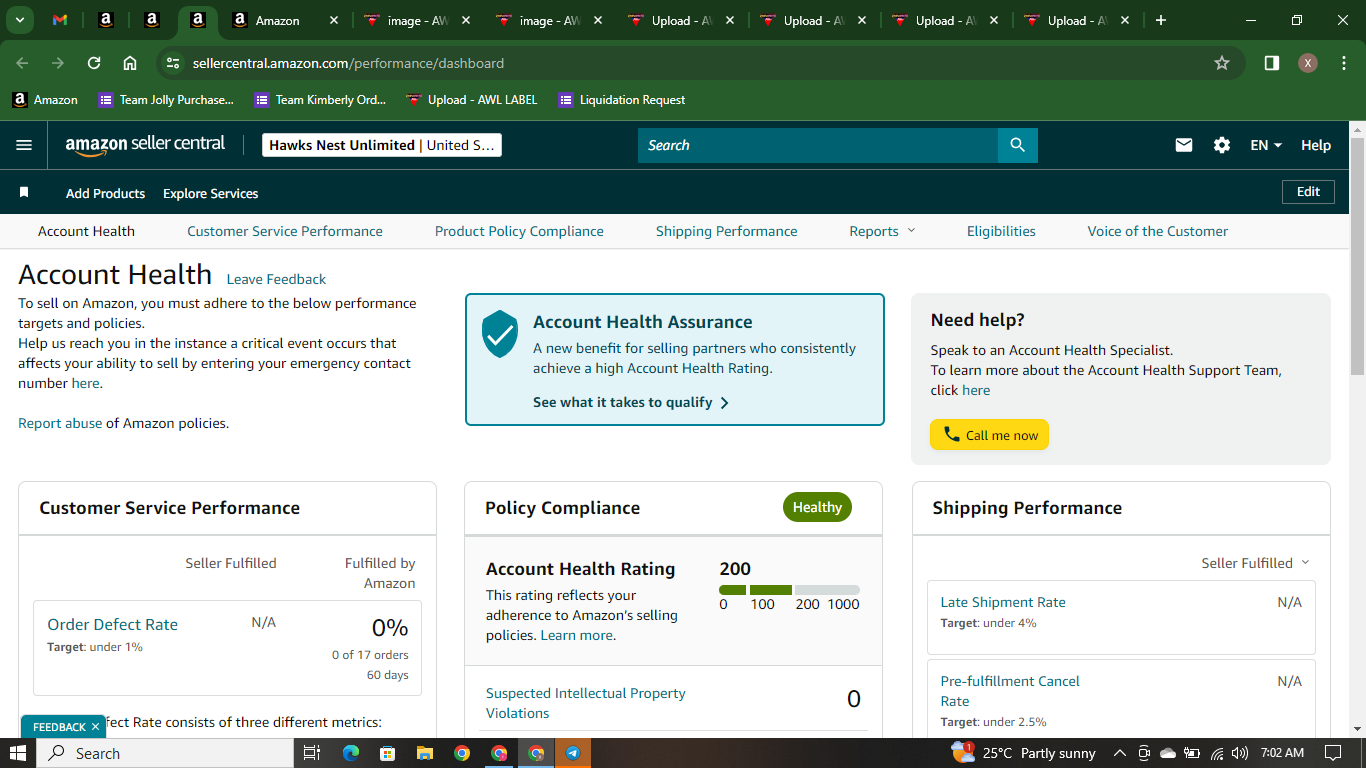This screenshot has height=768, width=1366.
Task: Click the bookmark flag icon
Action: [x=24, y=192]
